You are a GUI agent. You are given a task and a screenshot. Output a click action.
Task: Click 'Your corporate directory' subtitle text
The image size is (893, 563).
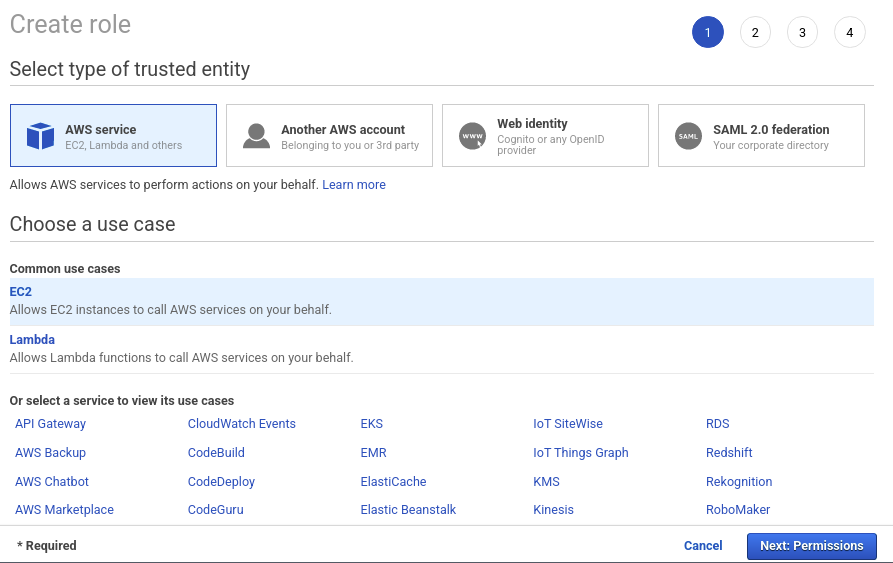pyautogui.click(x=771, y=145)
